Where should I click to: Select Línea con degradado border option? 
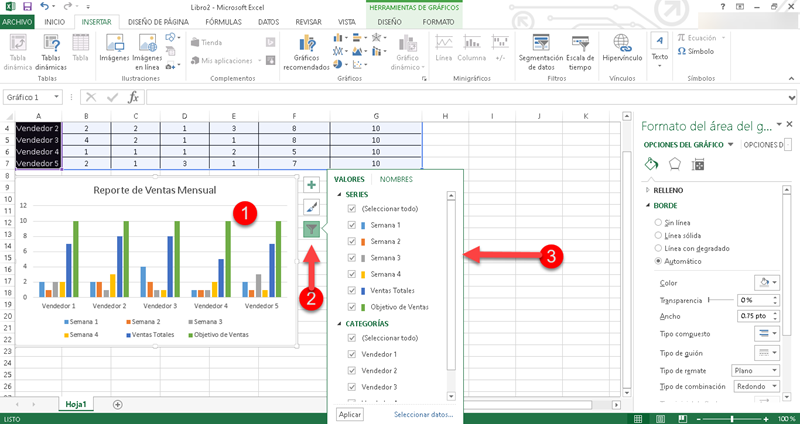click(x=658, y=248)
